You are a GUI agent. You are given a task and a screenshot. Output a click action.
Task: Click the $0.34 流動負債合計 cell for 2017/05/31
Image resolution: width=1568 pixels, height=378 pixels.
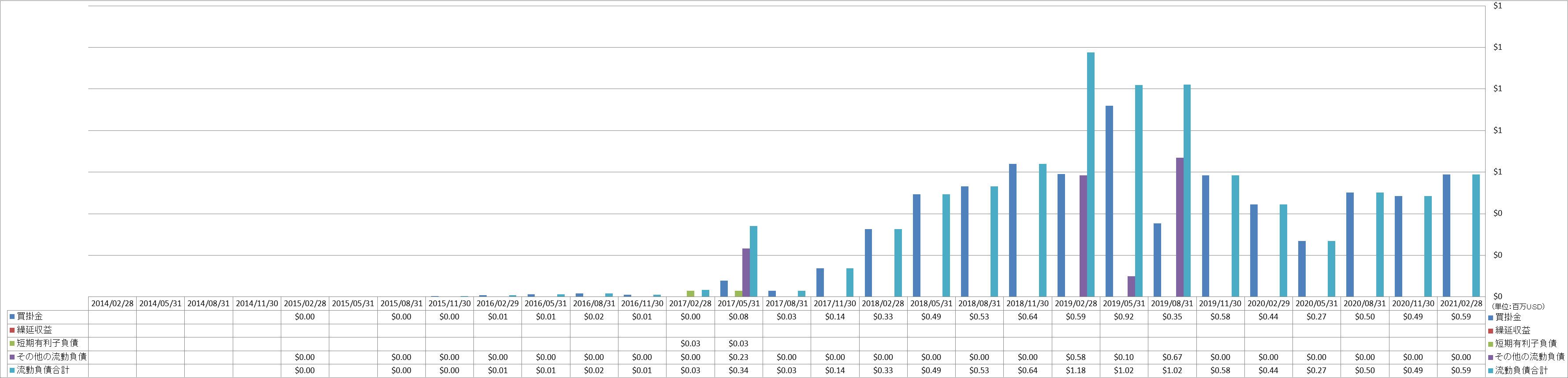click(738, 371)
